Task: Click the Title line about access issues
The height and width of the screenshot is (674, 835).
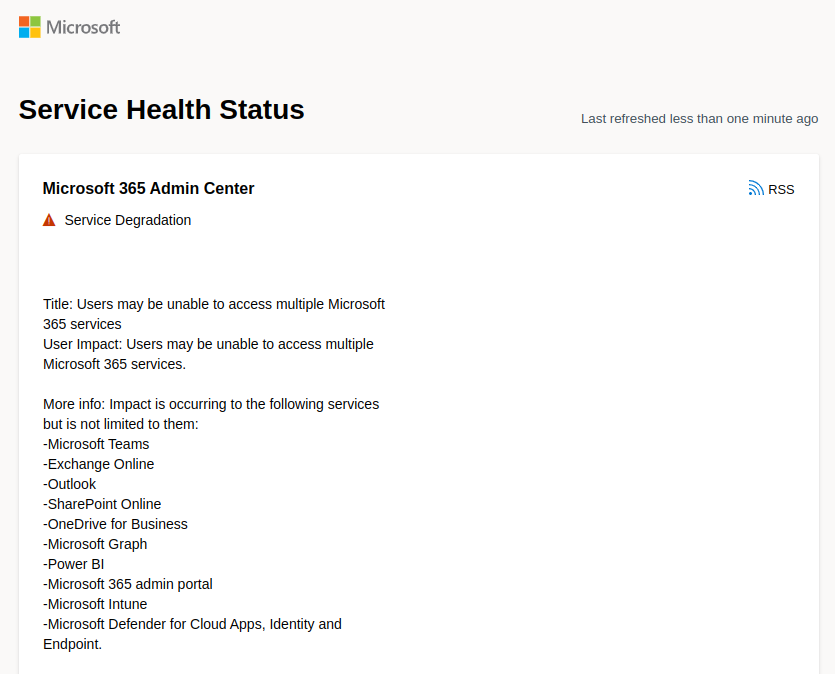Action: [x=214, y=314]
